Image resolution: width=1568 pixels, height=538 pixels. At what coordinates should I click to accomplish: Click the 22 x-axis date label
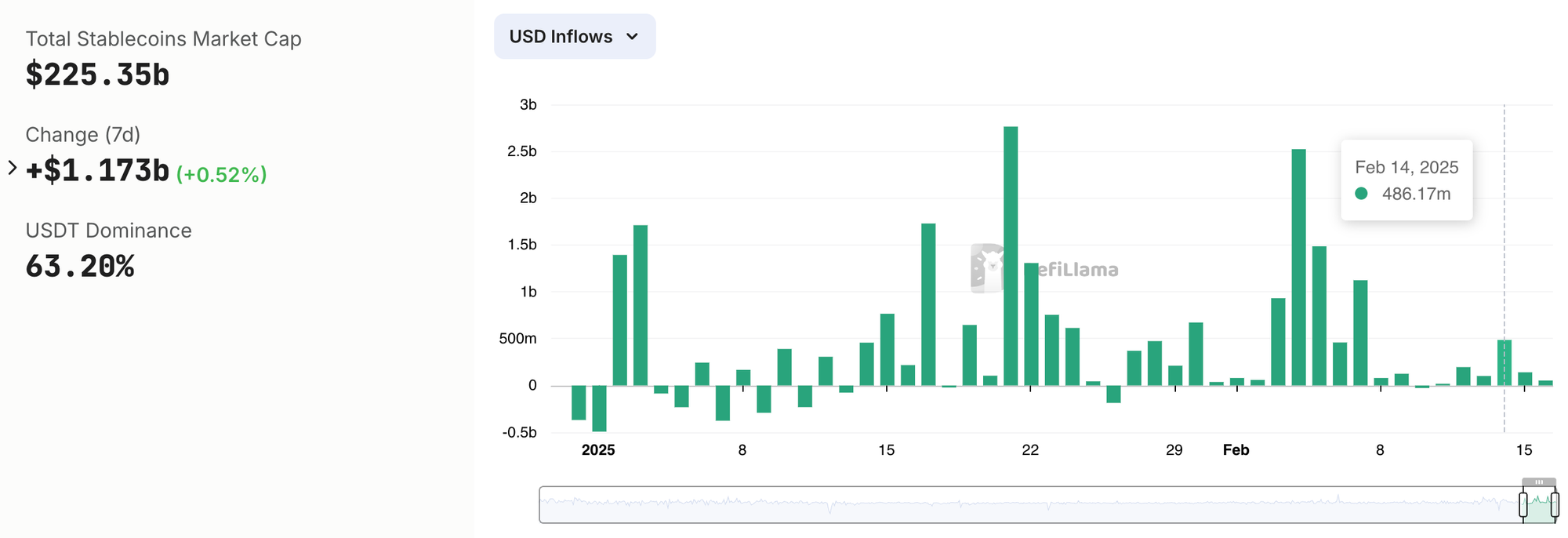point(1030,450)
